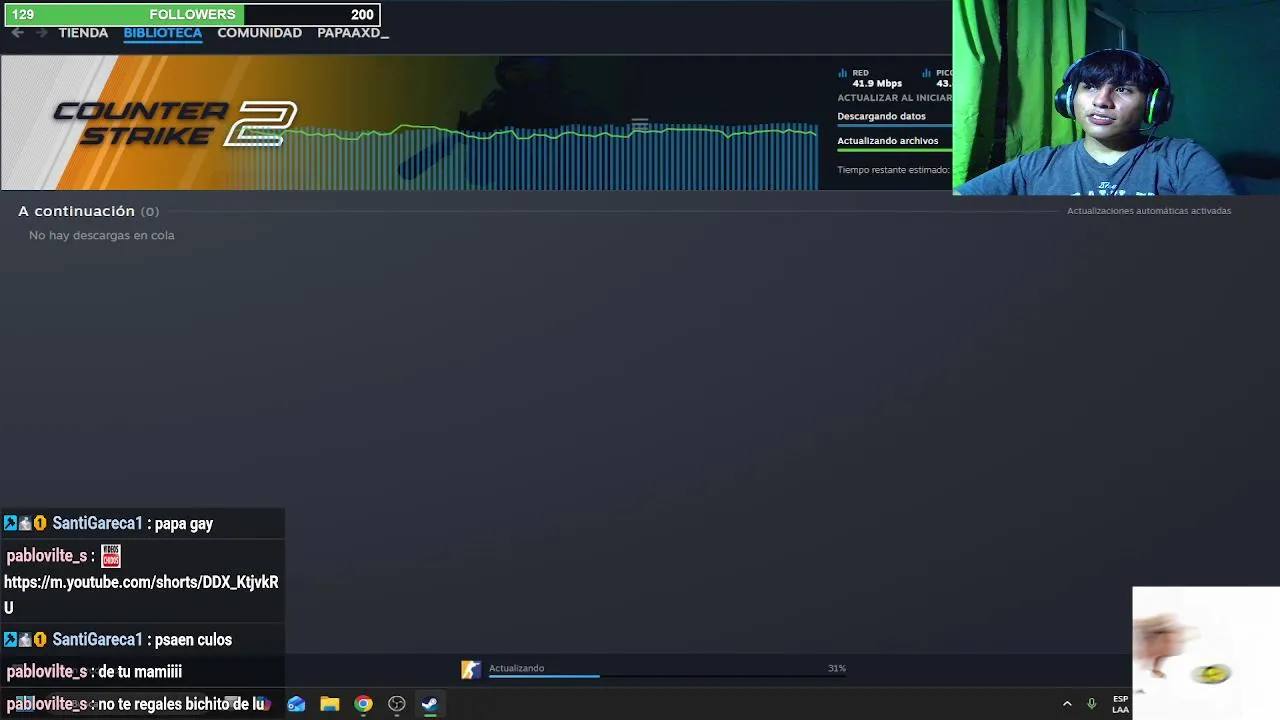Click the microphone icon in the system tray
Viewport: 1280px width, 720px height.
point(1092,704)
